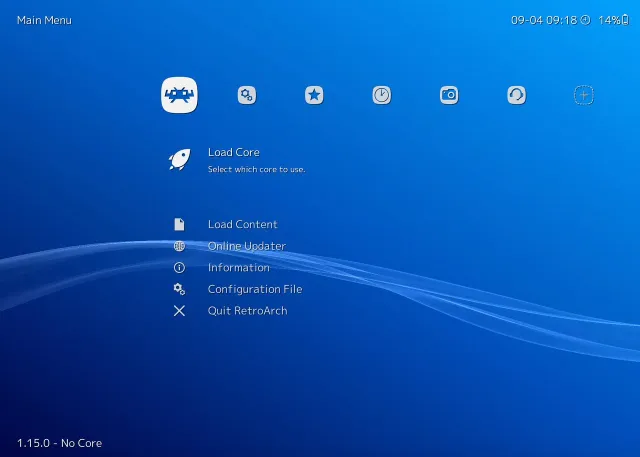The height and width of the screenshot is (457, 640).
Task: Select the Load Core menu entry
Action: pyautogui.click(x=234, y=152)
